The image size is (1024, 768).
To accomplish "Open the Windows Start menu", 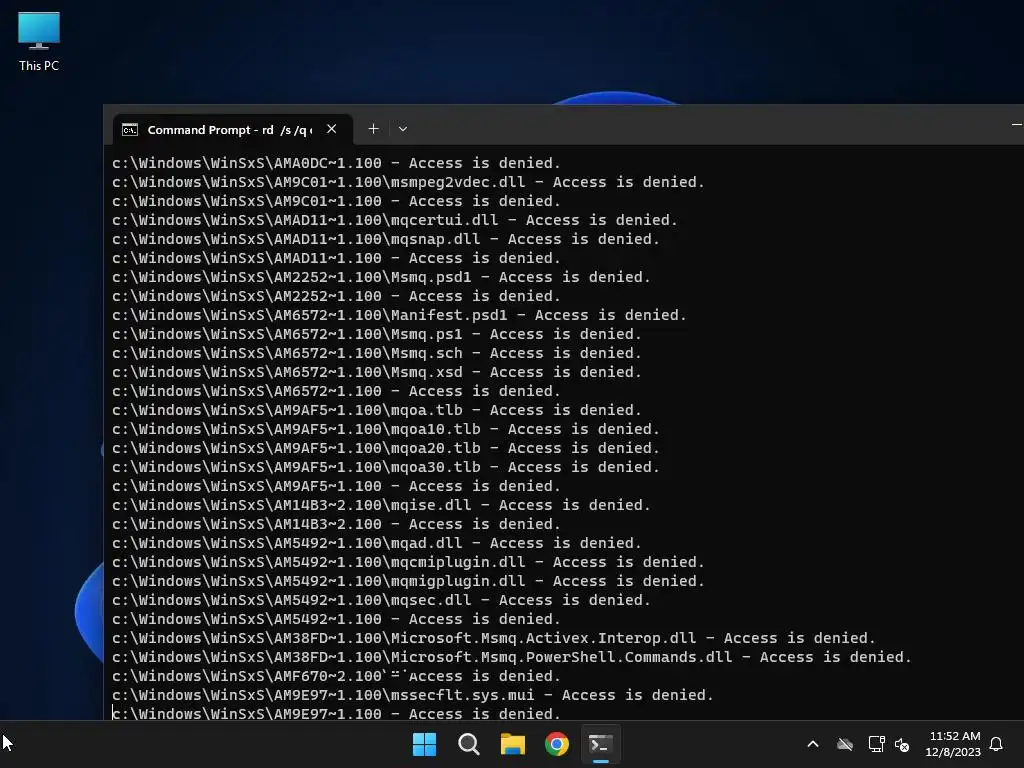I will click(424, 744).
